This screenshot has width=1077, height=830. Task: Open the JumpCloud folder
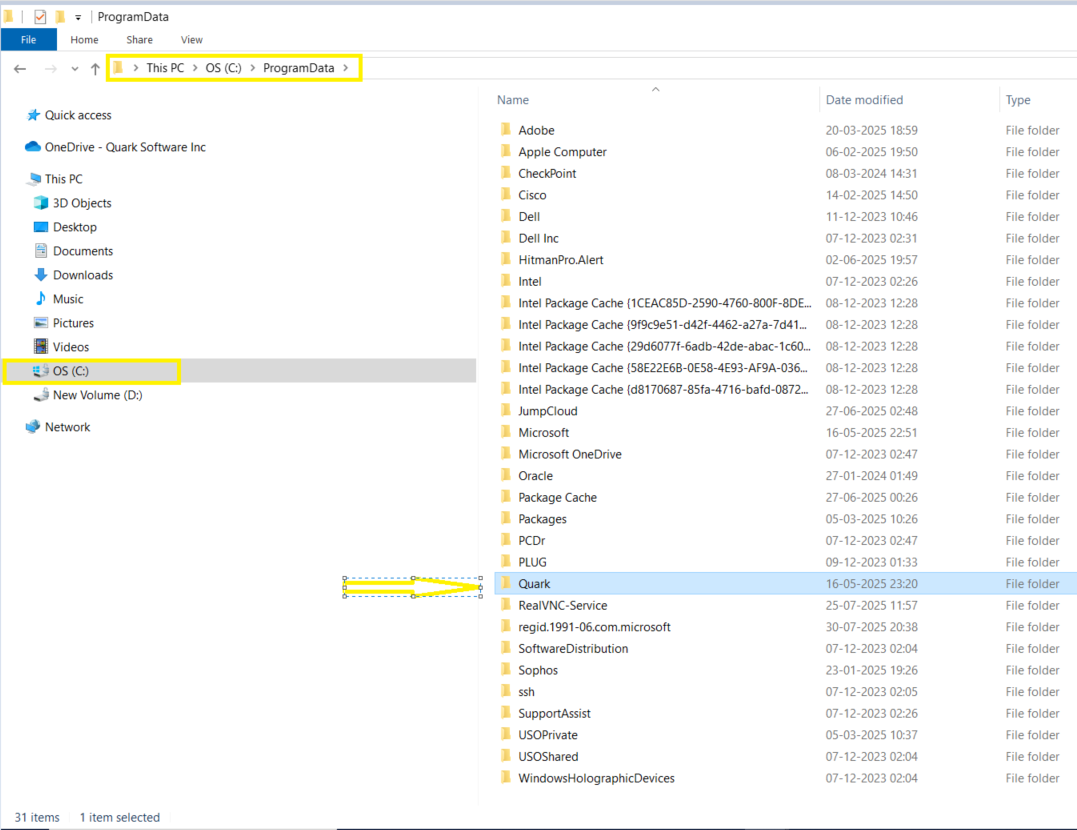click(x=547, y=410)
